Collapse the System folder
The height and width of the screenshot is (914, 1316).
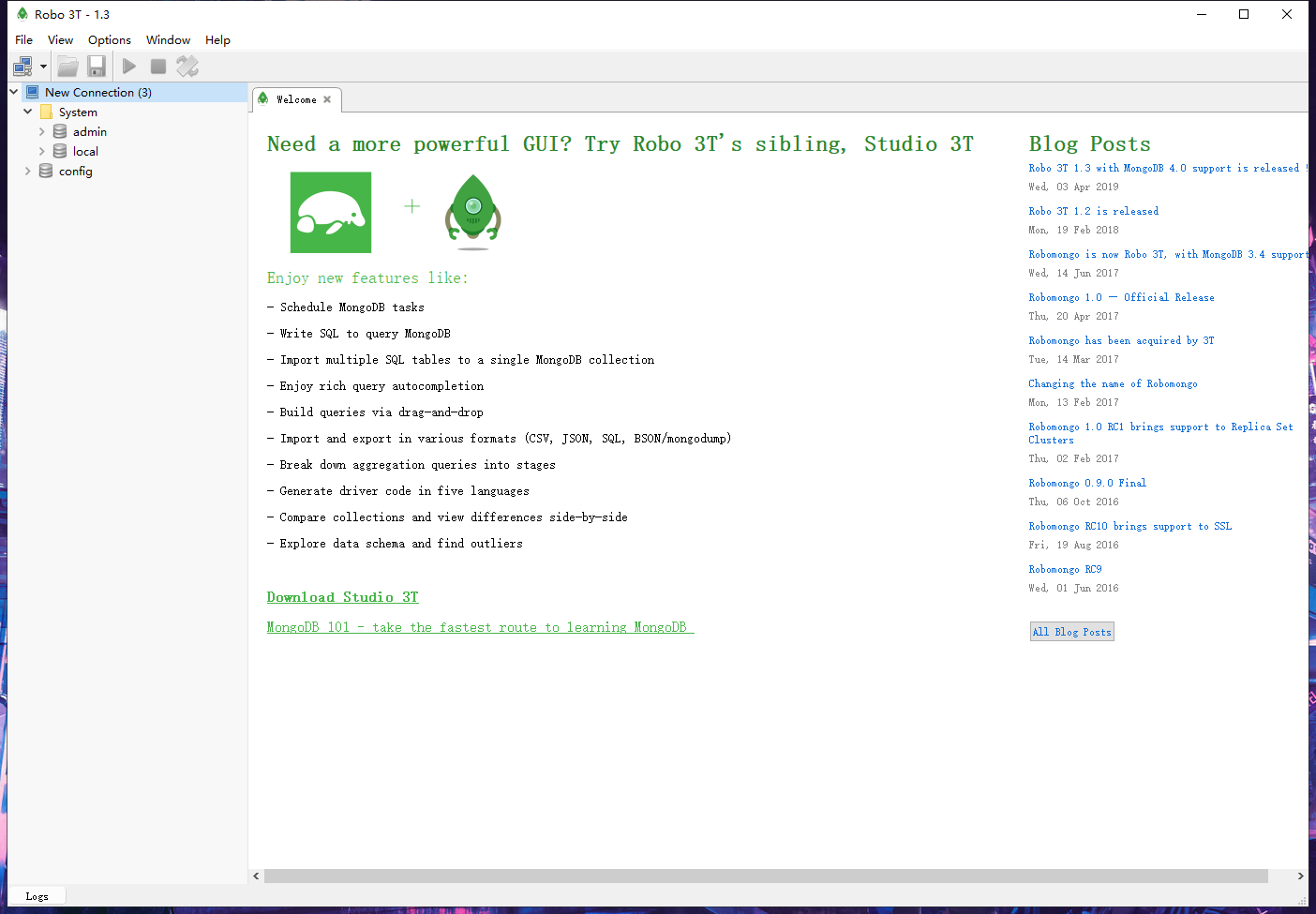coord(27,112)
